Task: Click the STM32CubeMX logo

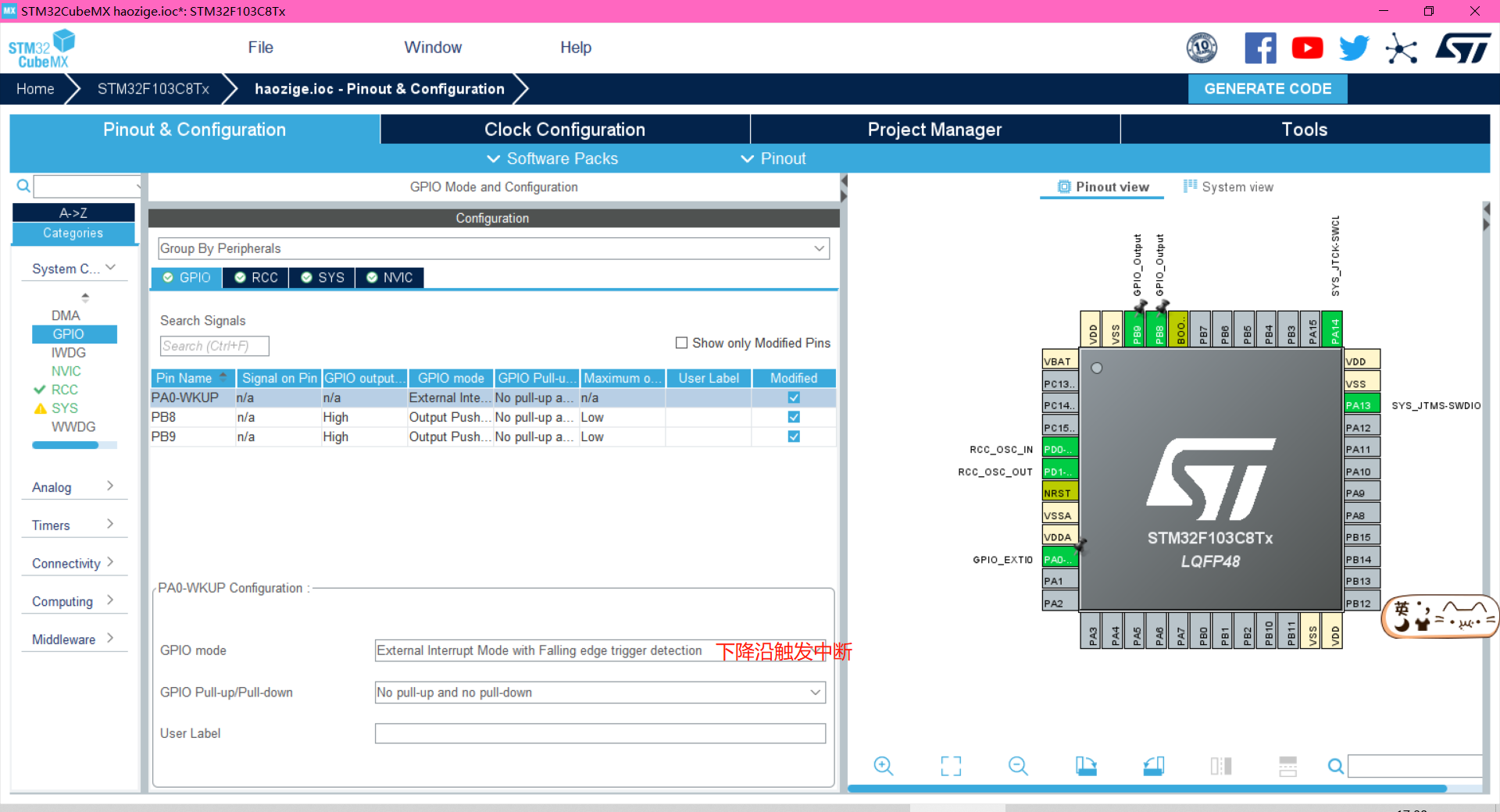Action: [41, 48]
